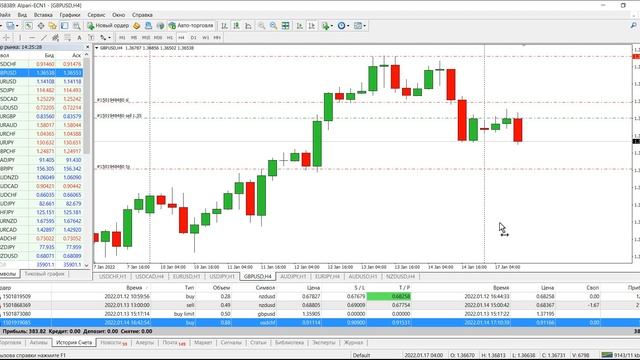Open the Вставка menu
The width and height of the screenshot is (640, 360).
pyautogui.click(x=43, y=15)
